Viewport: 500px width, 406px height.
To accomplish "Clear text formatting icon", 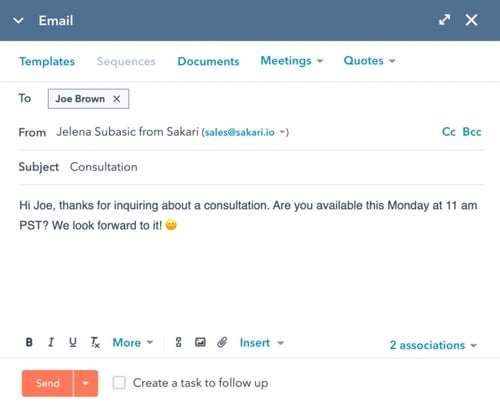I will pos(95,342).
